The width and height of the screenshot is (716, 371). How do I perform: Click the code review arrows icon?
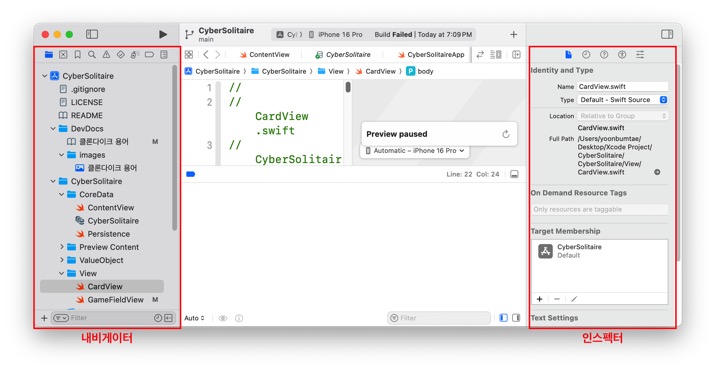pyautogui.click(x=480, y=54)
